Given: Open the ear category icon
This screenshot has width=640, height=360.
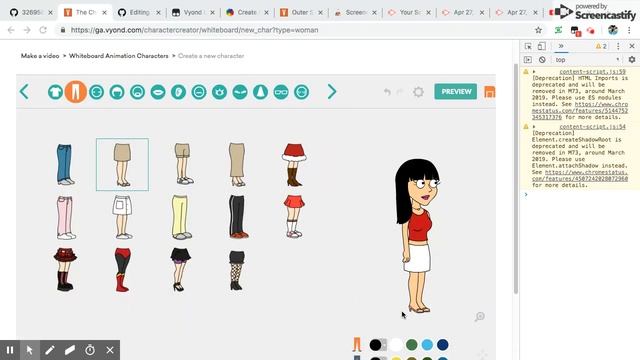Looking at the screenshot, I should pos(178,92).
